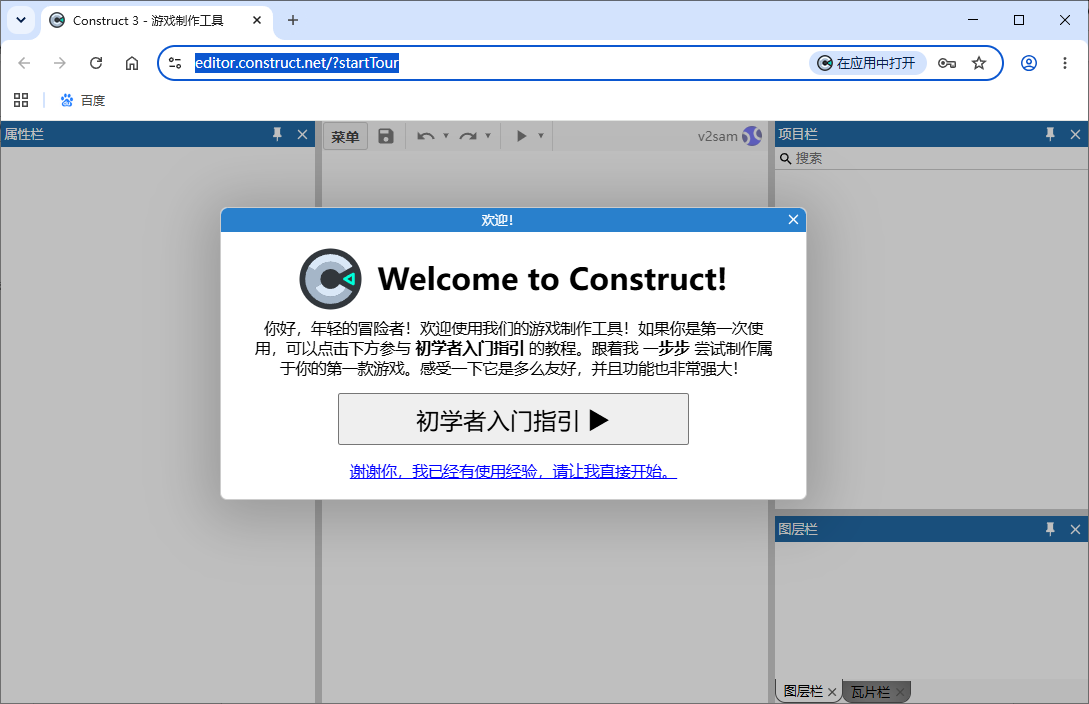Expand the preview options dropdown arrow
Image resolution: width=1089 pixels, height=704 pixels.
[x=540, y=136]
